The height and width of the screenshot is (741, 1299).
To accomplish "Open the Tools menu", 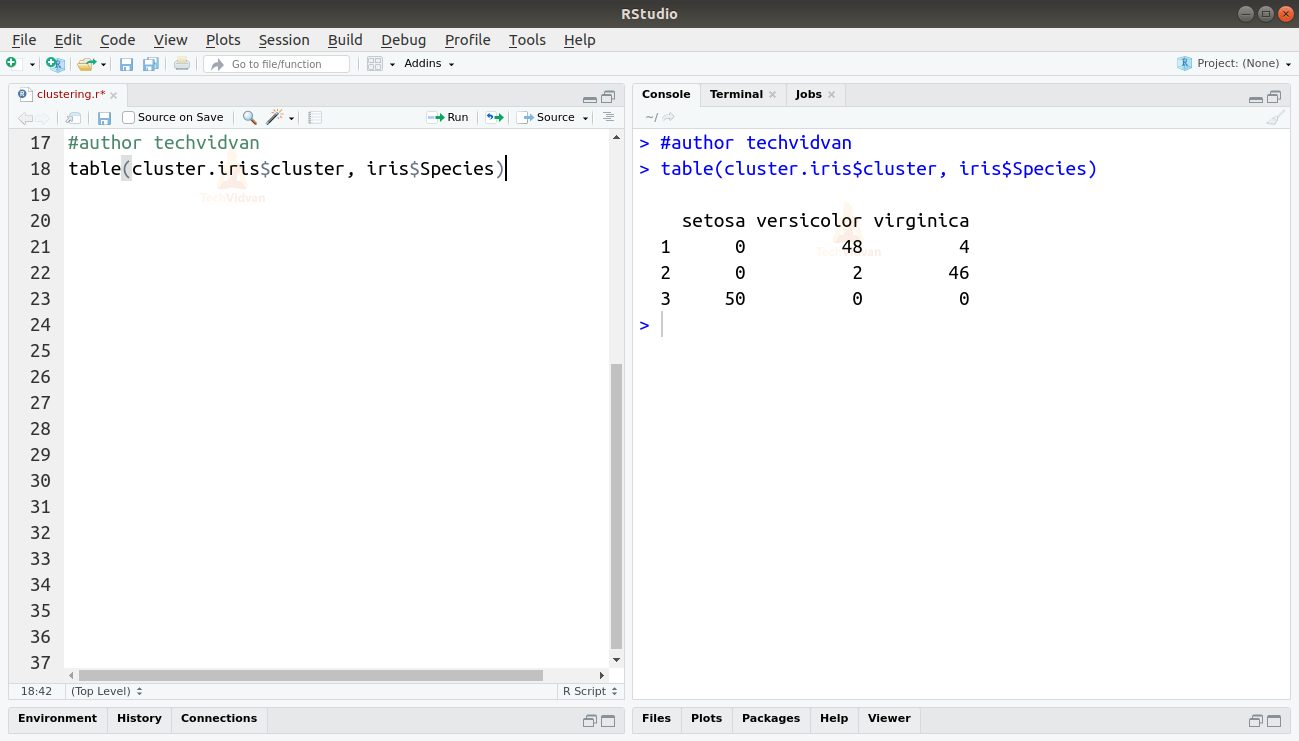I will [x=527, y=40].
